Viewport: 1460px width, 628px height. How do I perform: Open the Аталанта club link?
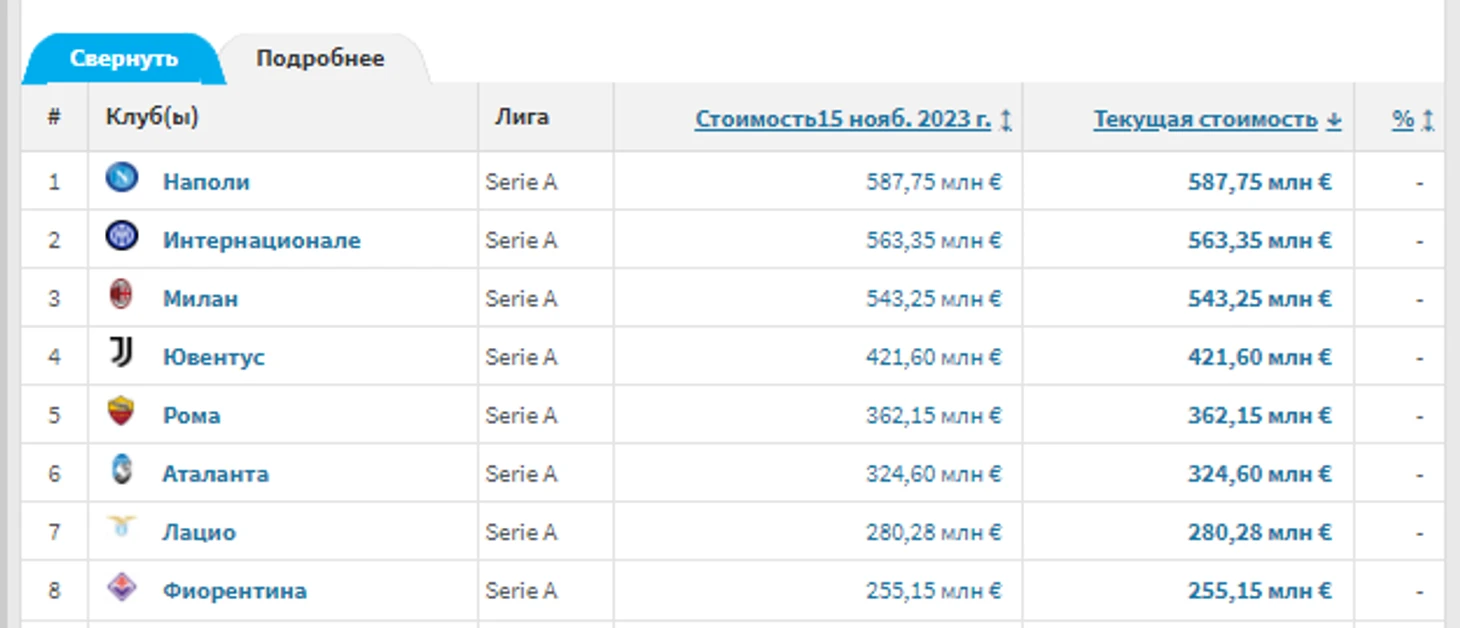coord(215,473)
